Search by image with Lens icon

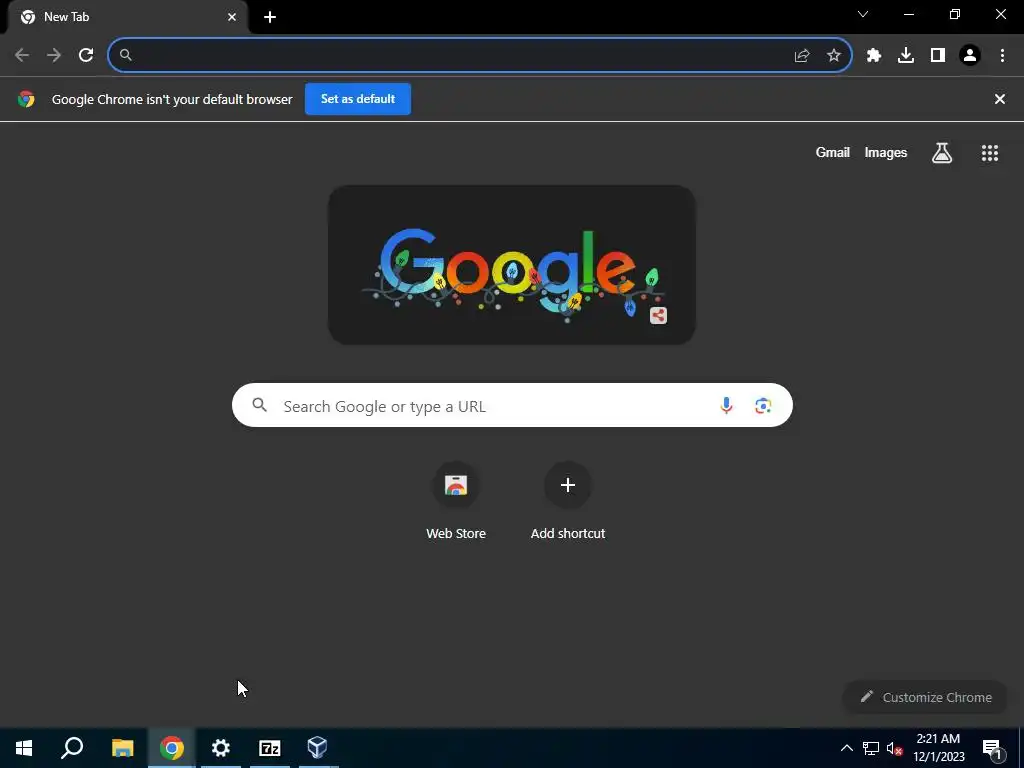pyautogui.click(x=763, y=406)
